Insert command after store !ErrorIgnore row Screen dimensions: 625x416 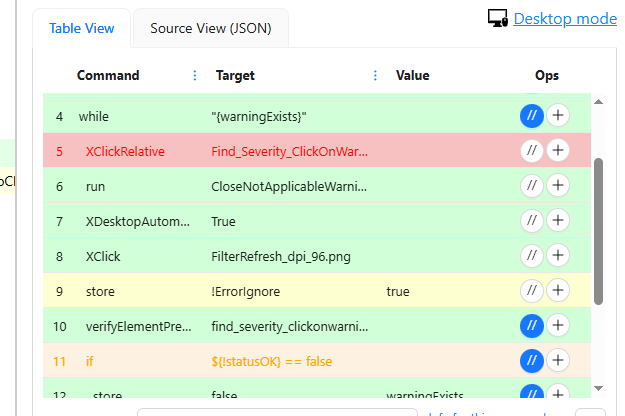558,291
